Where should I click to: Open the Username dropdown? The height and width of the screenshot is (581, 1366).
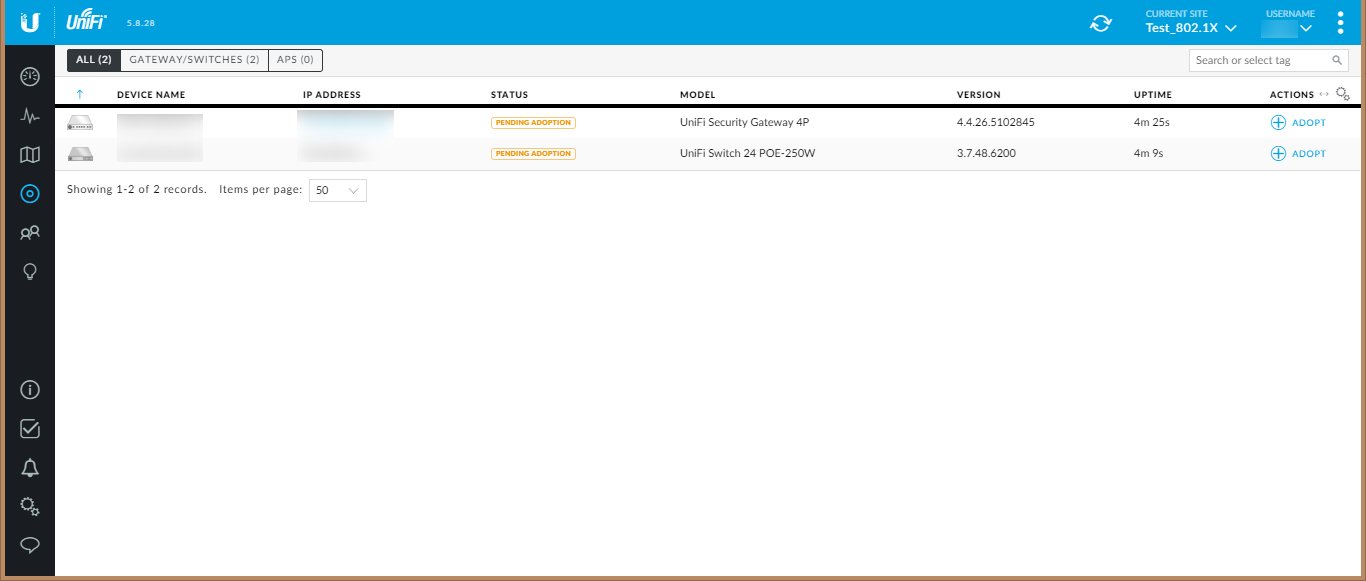1290,28
